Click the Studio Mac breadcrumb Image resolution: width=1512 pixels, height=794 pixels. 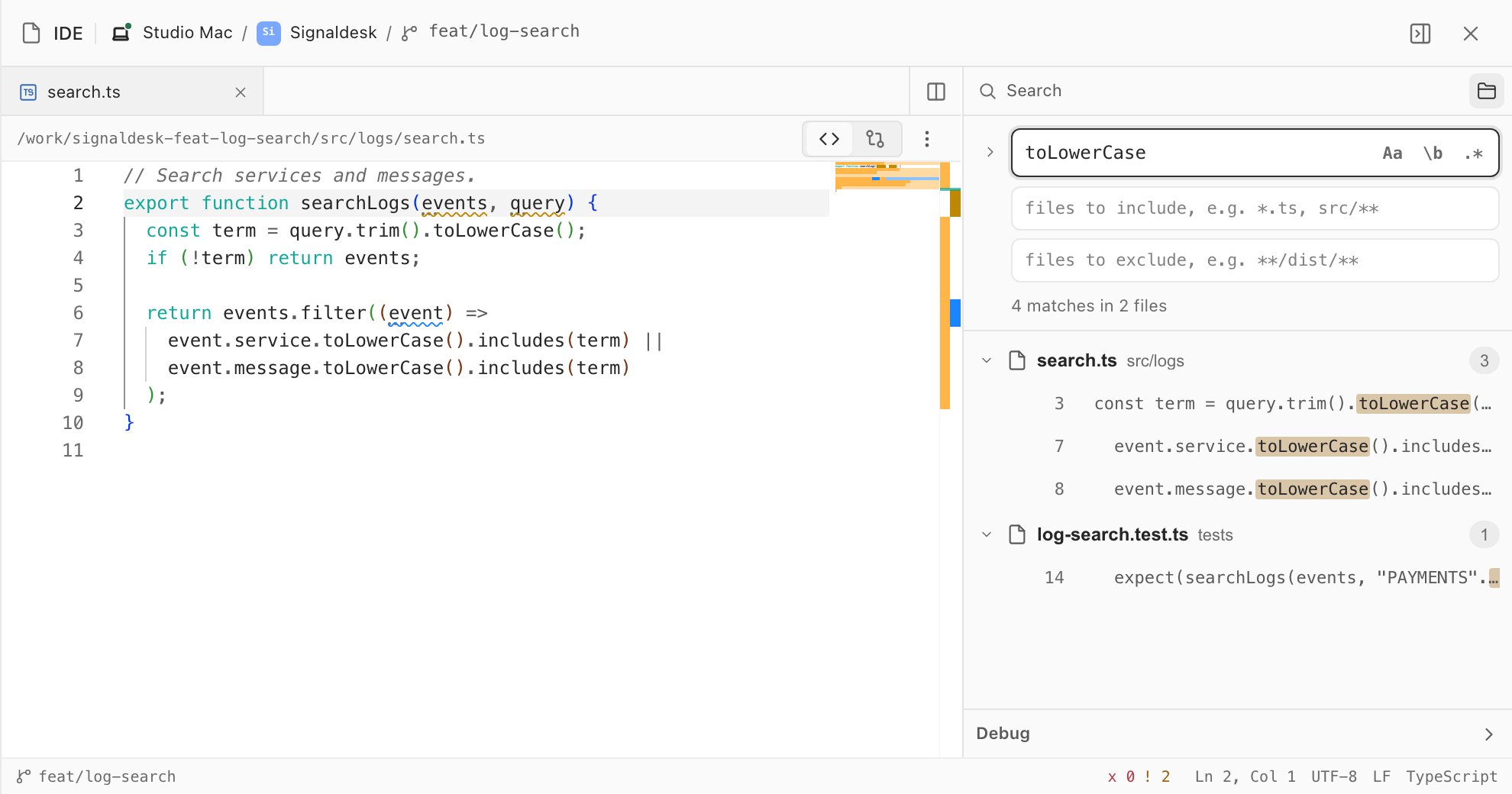187,33
